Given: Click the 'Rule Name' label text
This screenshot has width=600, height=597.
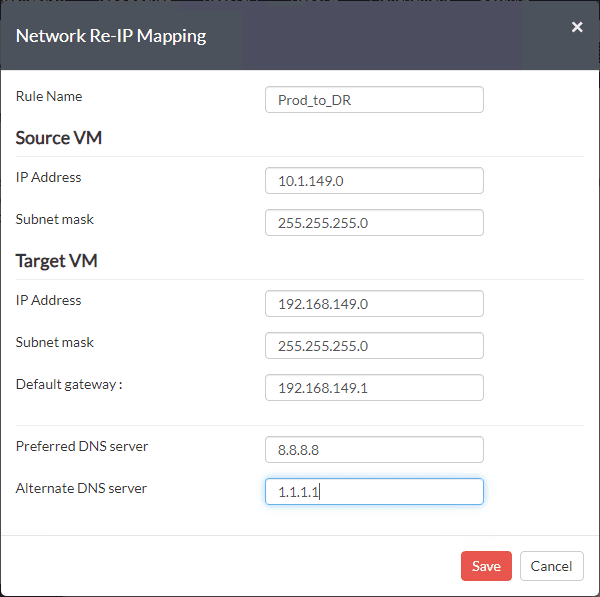Looking at the screenshot, I should click(49, 97).
